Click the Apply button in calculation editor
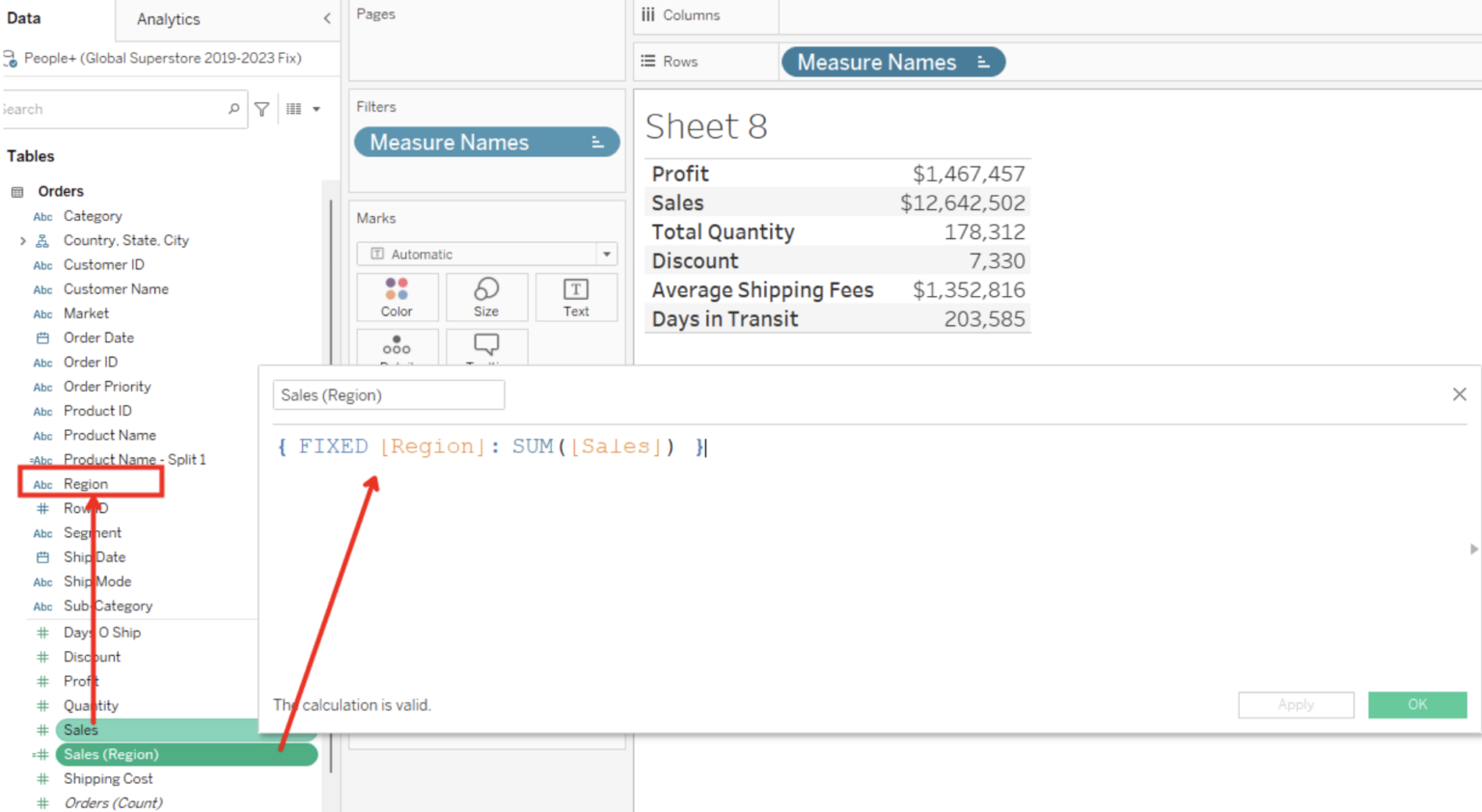Viewport: 1482px width, 812px height. [x=1296, y=704]
